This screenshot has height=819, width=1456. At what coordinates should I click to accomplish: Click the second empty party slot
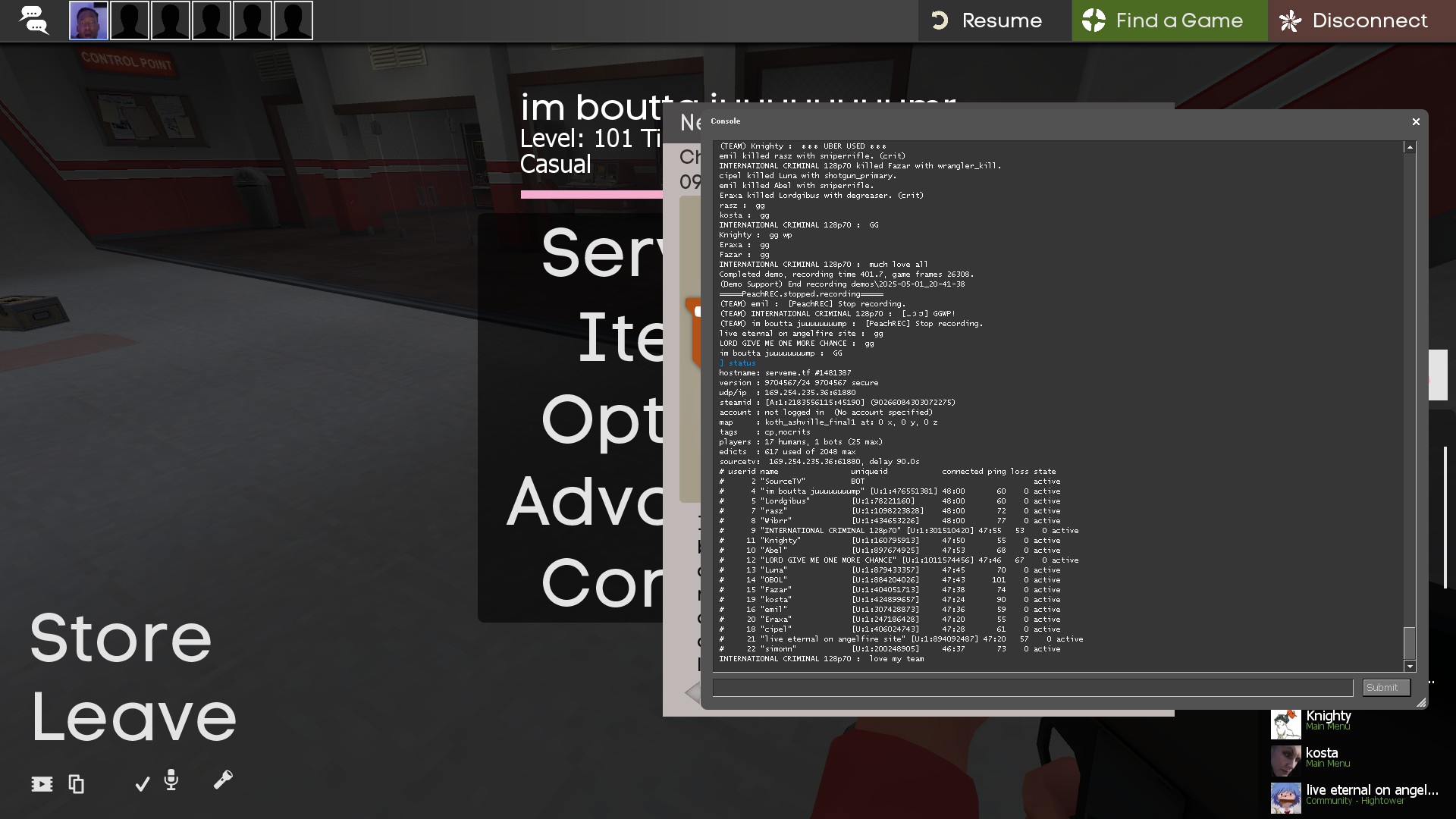click(x=171, y=20)
